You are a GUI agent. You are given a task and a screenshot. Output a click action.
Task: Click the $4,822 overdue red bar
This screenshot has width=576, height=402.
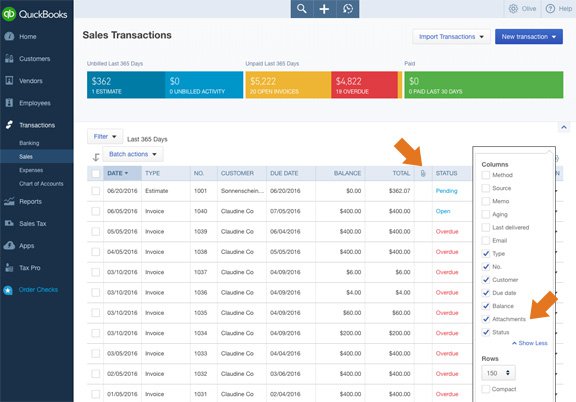coord(364,85)
